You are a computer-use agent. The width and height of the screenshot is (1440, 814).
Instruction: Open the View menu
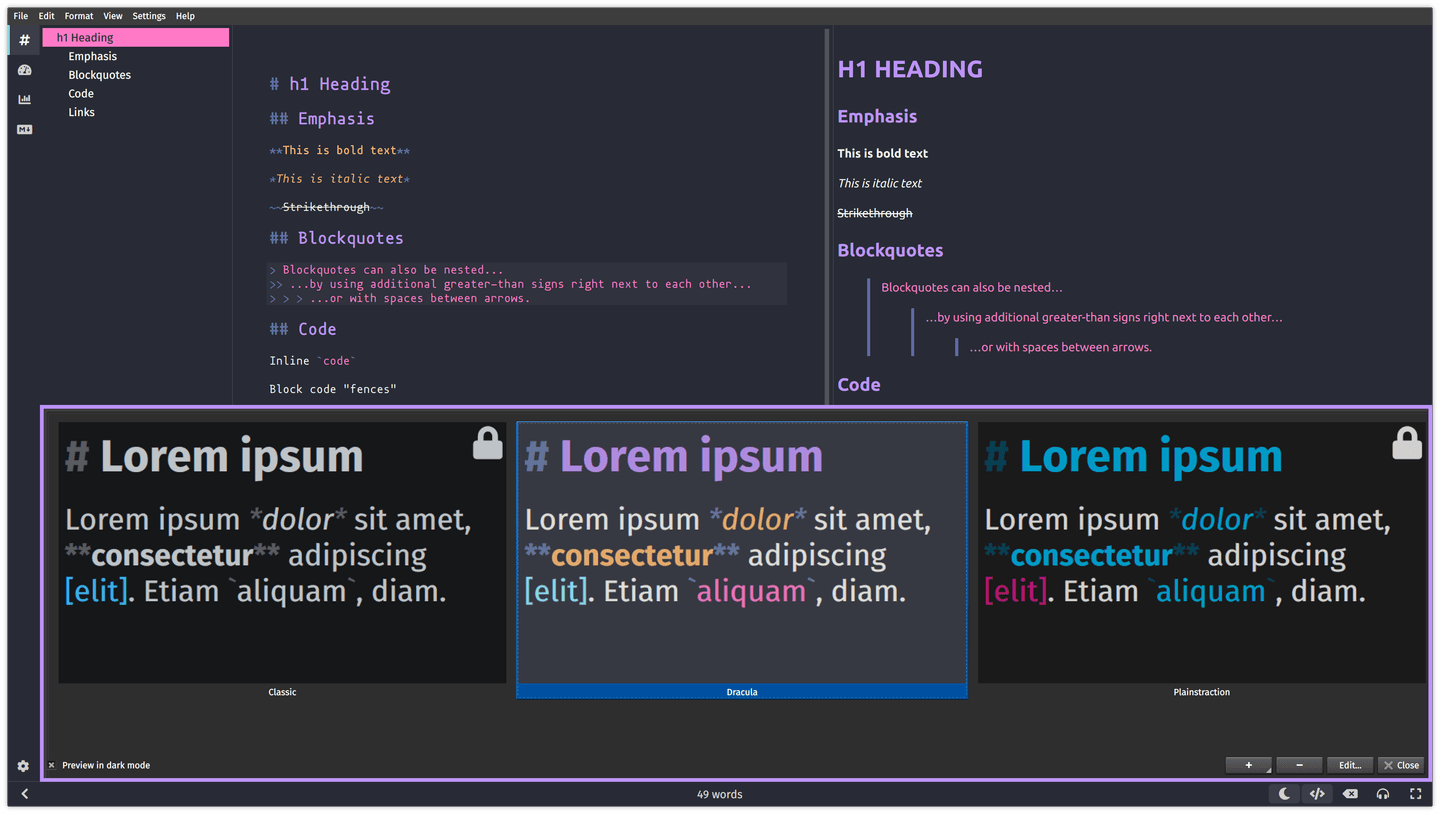(x=113, y=16)
